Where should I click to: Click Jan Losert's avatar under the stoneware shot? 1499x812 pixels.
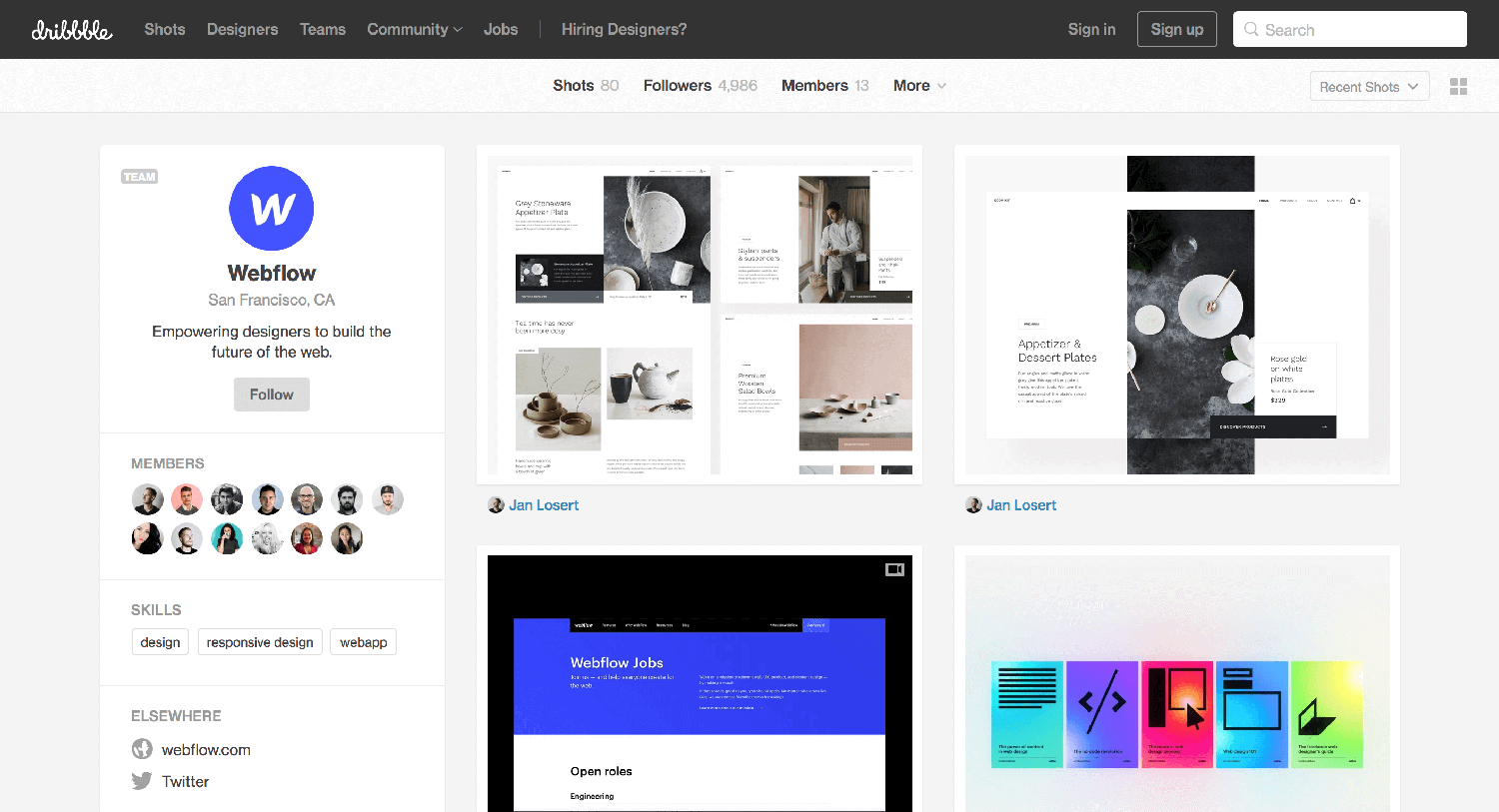496,505
